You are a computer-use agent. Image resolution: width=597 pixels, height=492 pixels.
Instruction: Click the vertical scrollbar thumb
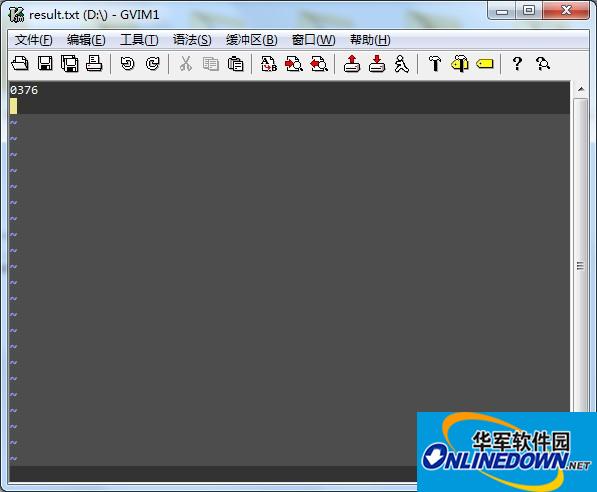[x=581, y=265]
